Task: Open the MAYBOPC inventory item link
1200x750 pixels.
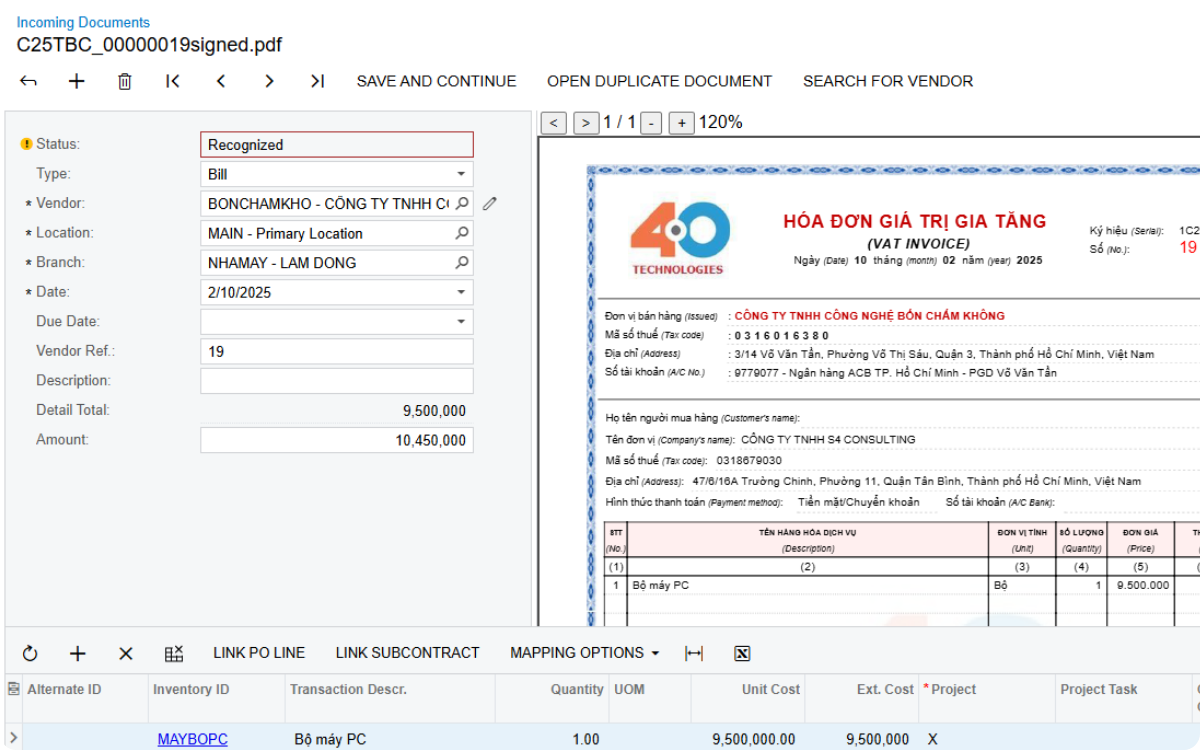Action: (191, 739)
